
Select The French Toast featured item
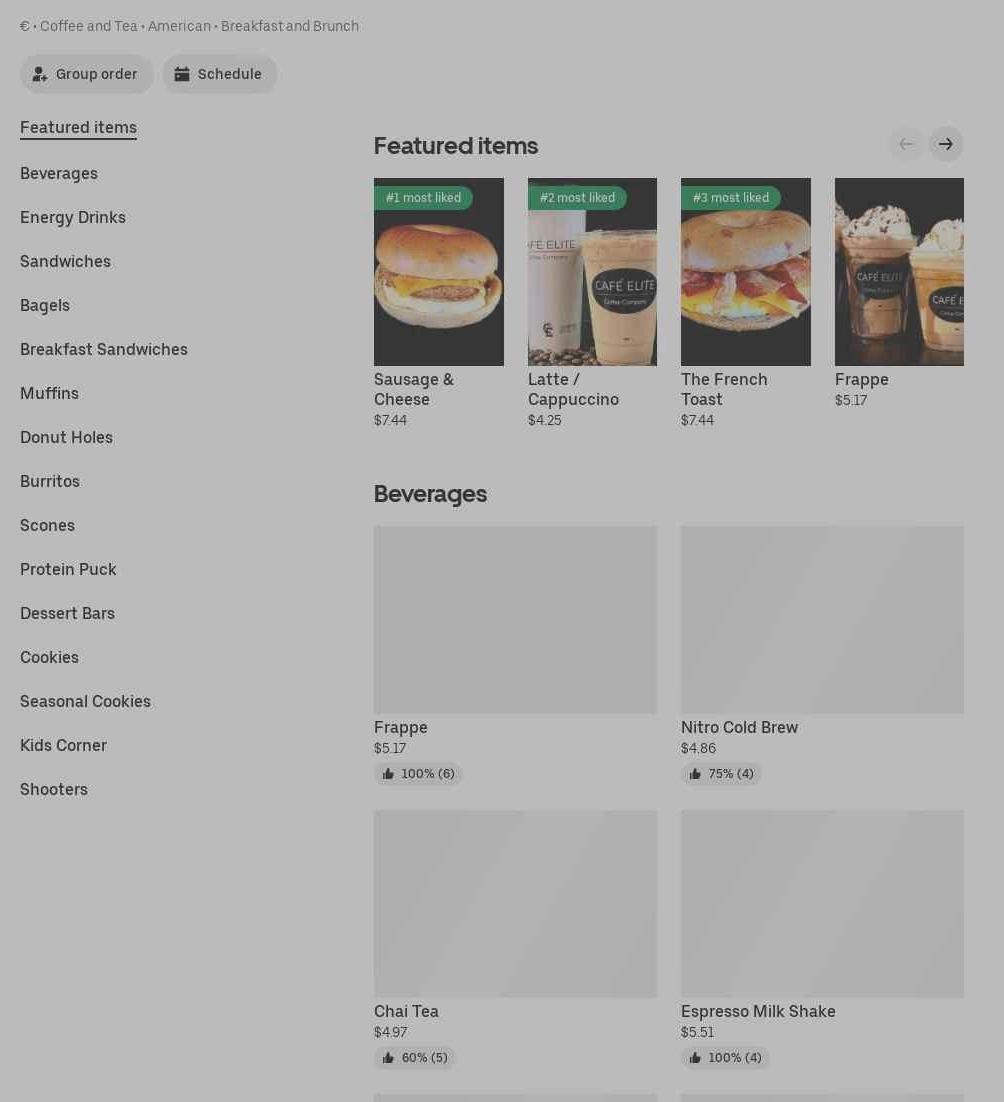click(745, 272)
